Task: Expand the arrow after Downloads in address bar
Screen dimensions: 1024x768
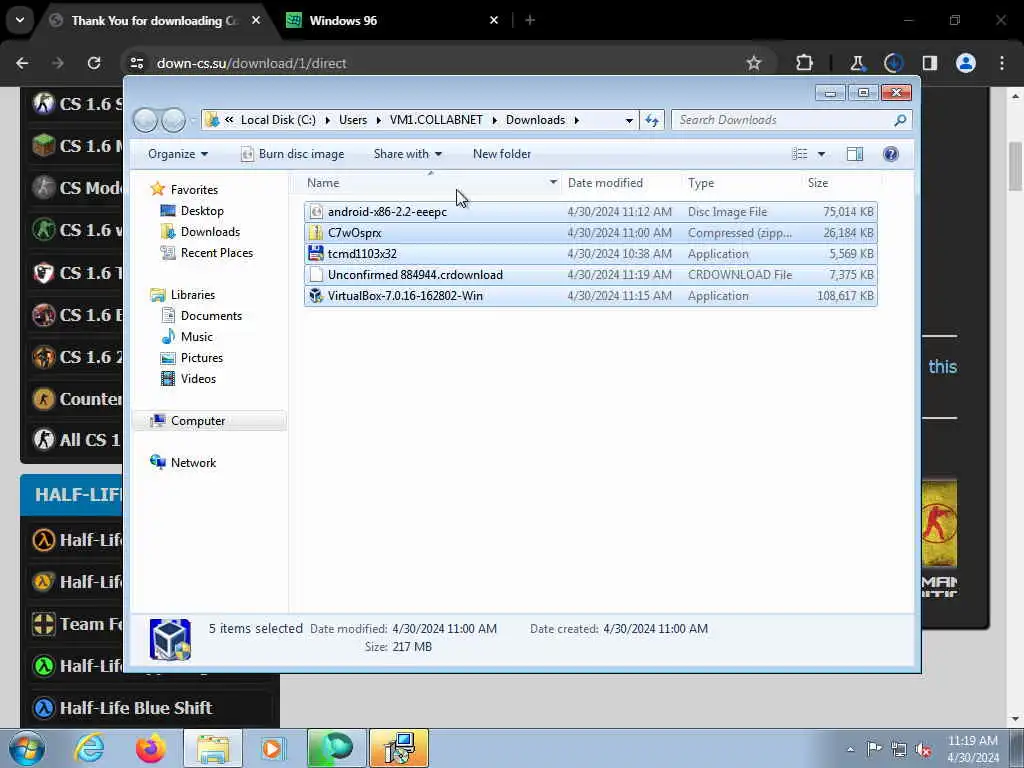Action: click(x=577, y=120)
